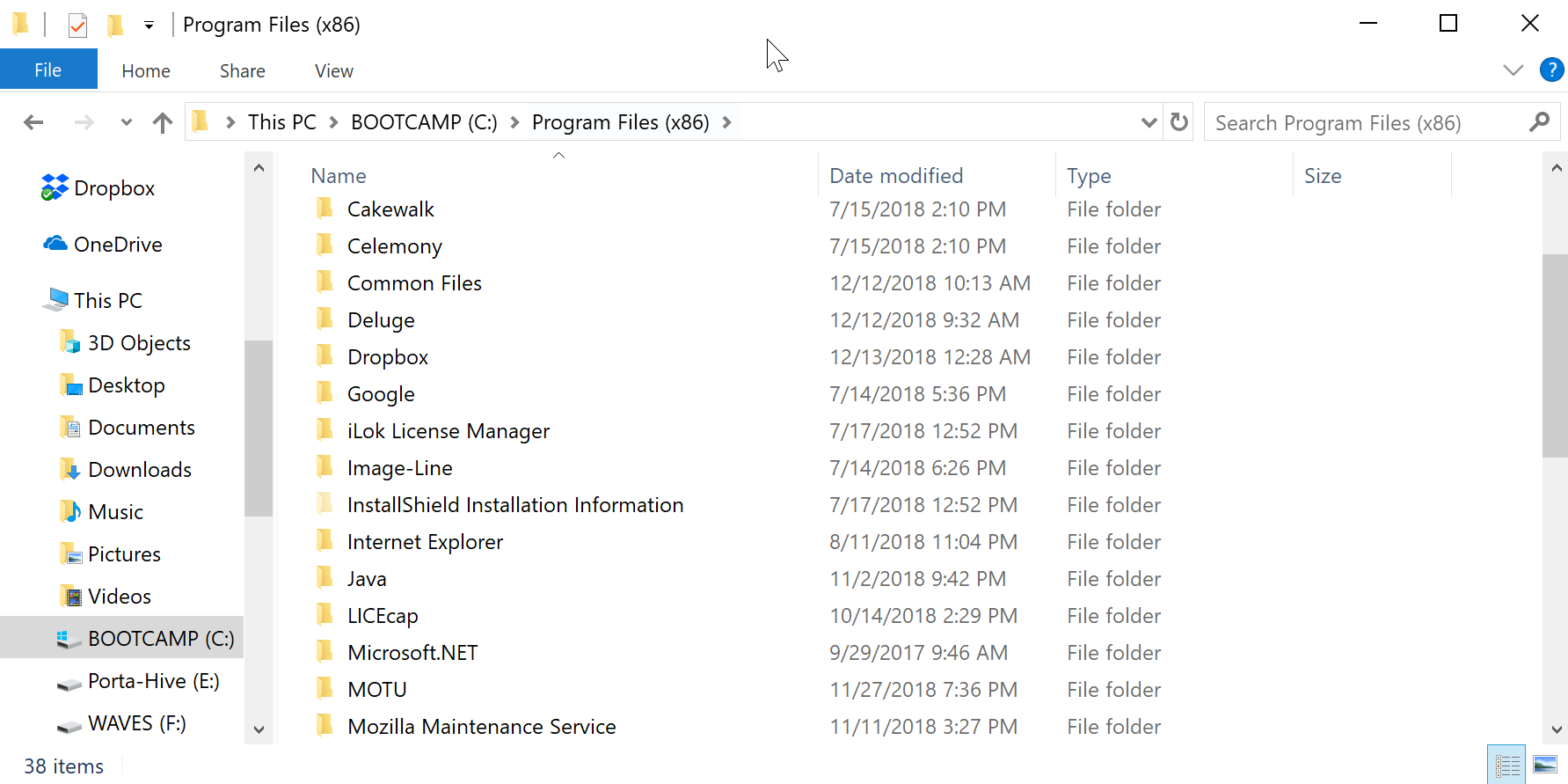
Task: Open the File menu
Action: pyautogui.click(x=48, y=70)
